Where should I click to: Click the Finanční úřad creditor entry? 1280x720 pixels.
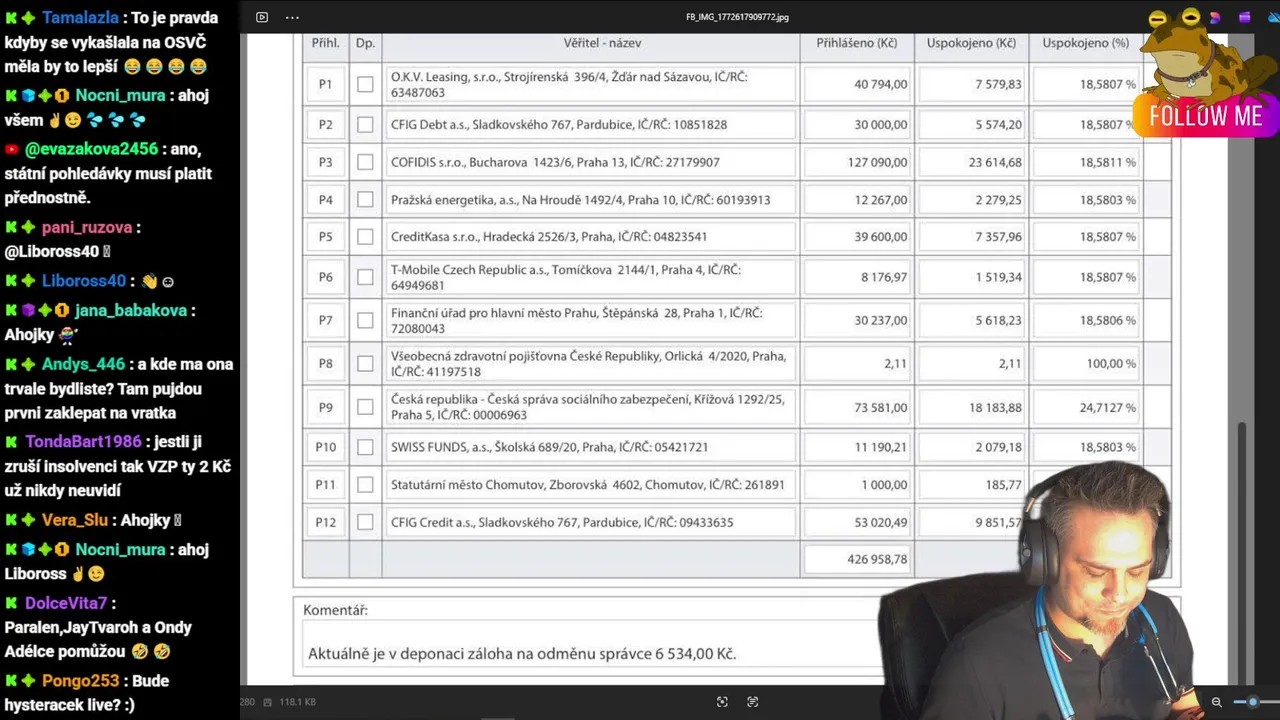(577, 320)
